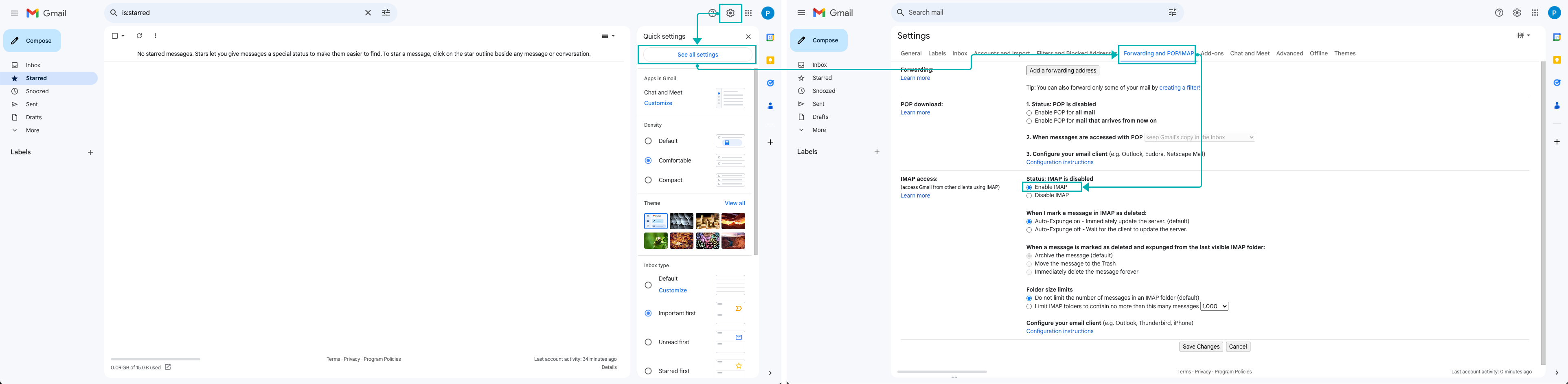Switch to the Labels settings tab
This screenshot has height=384, width=1568.
pyautogui.click(x=937, y=54)
